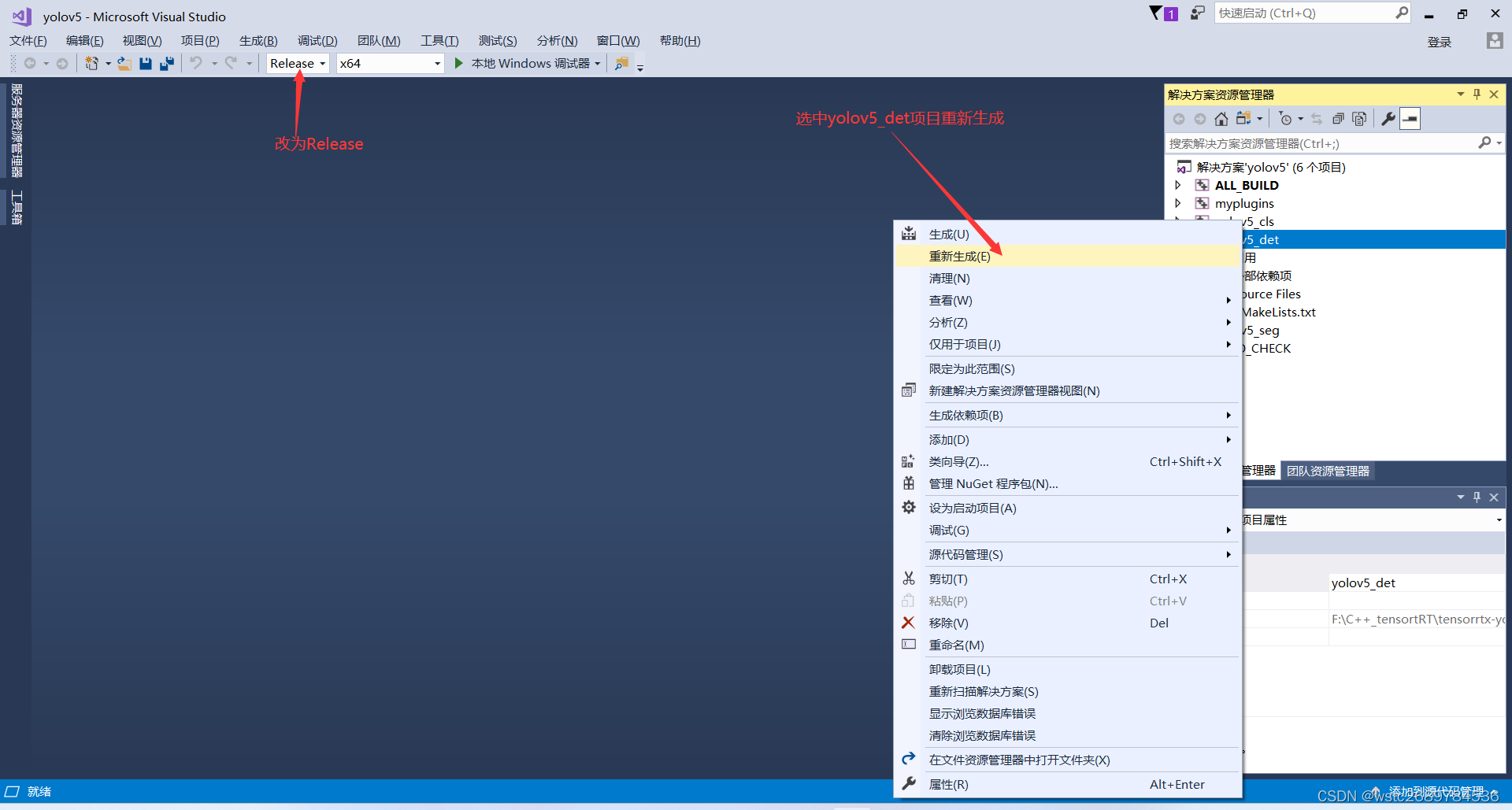Click the Navigate Forward toolbar icon

pyautogui.click(x=62, y=63)
